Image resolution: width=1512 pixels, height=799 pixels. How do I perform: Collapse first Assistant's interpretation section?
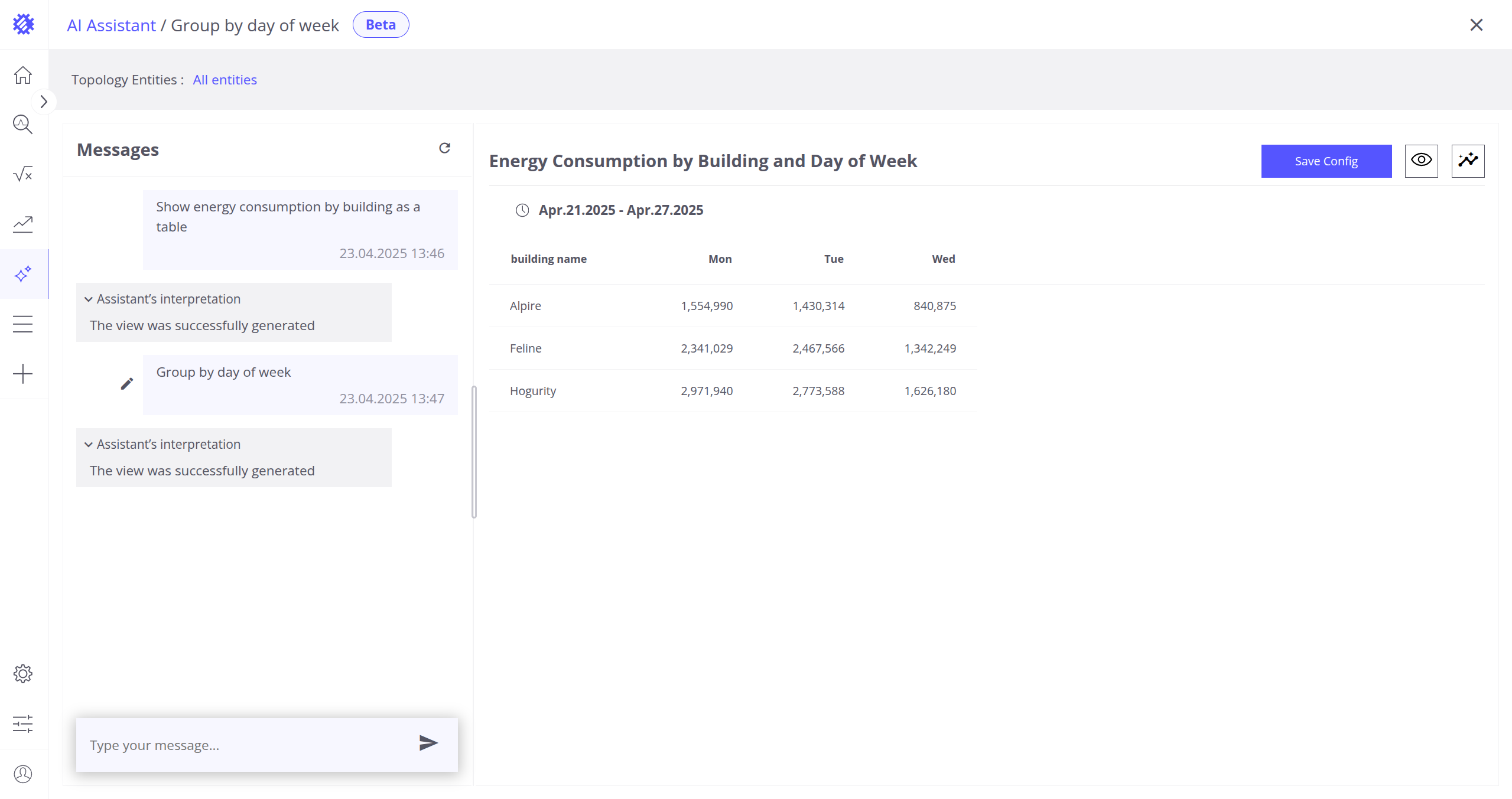(89, 299)
